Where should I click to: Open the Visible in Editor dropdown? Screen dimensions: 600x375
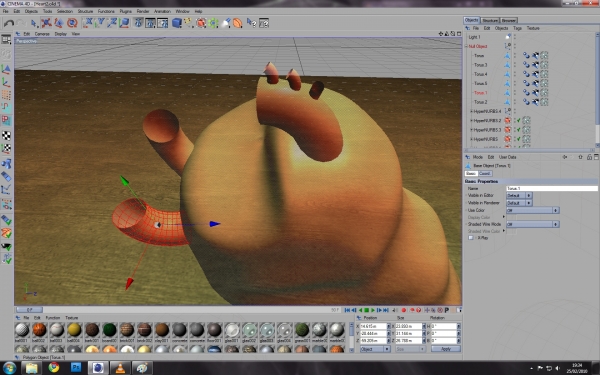pos(519,196)
